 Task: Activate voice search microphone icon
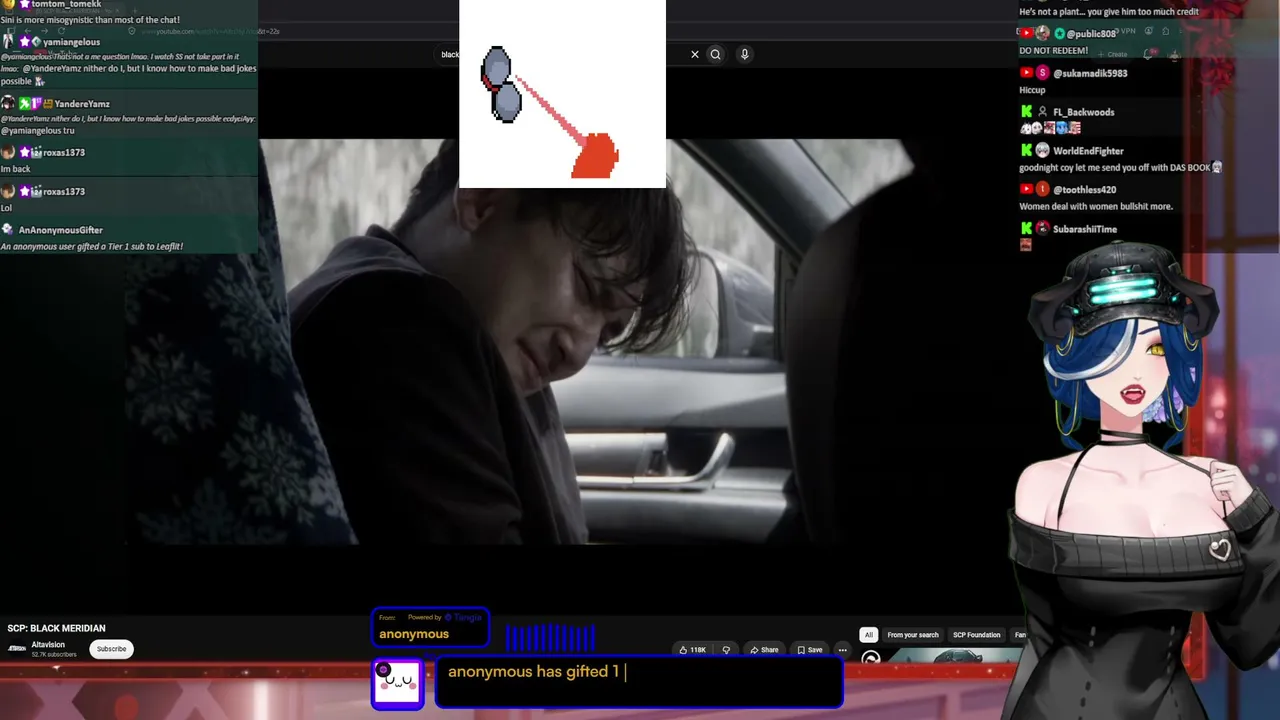point(744,54)
